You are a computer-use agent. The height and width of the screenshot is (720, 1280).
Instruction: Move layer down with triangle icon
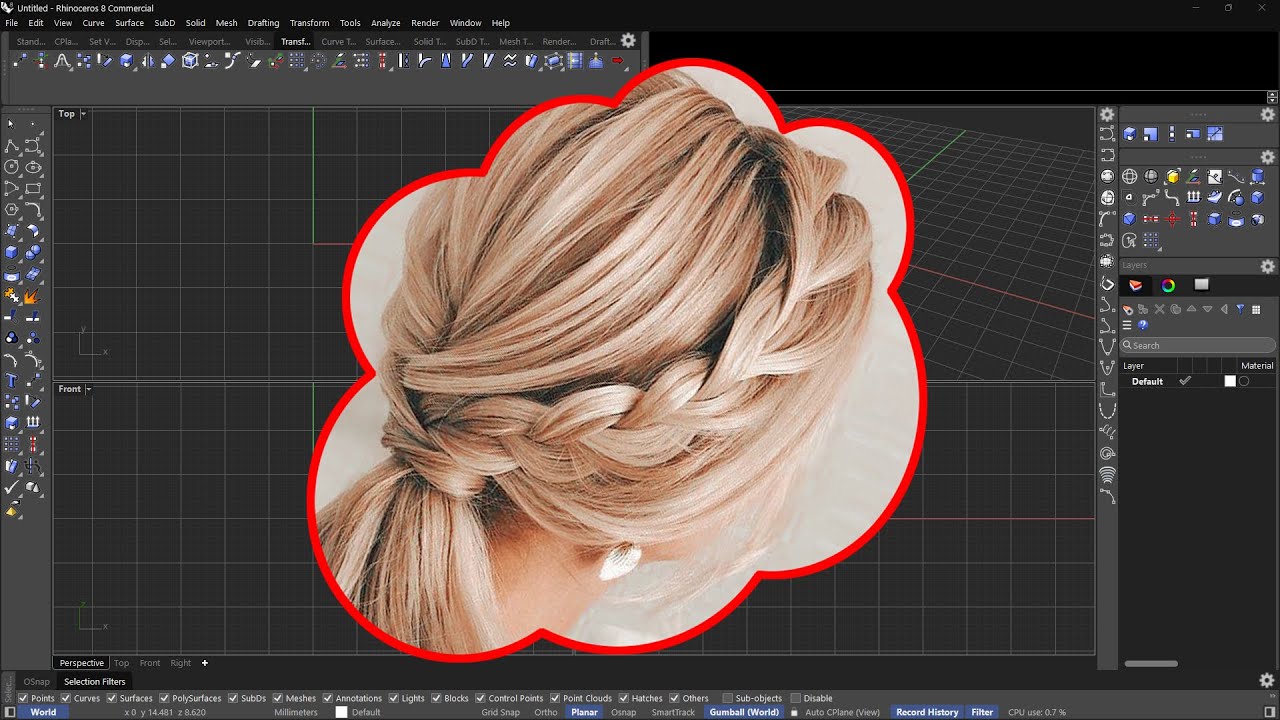click(1208, 310)
